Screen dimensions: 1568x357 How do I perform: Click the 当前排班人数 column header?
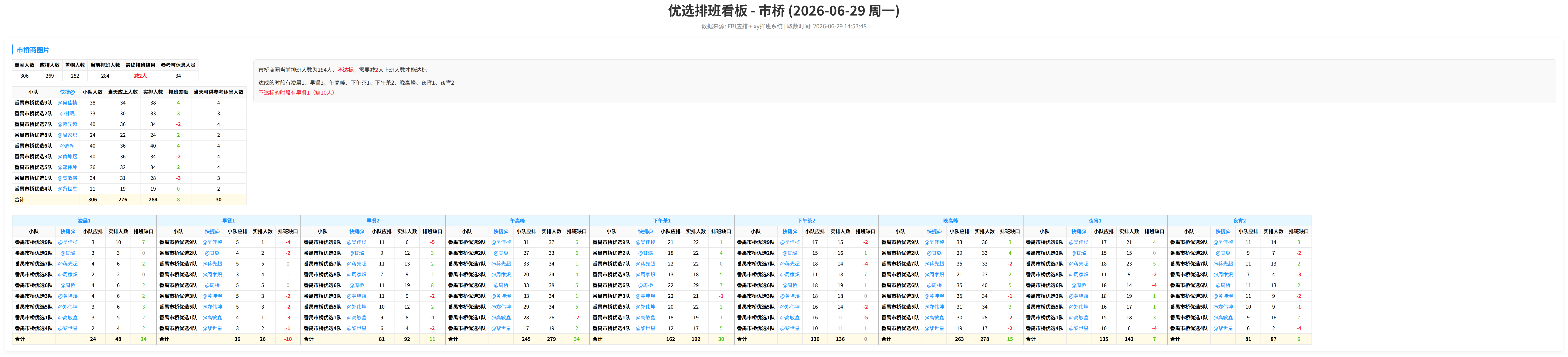pos(105,65)
